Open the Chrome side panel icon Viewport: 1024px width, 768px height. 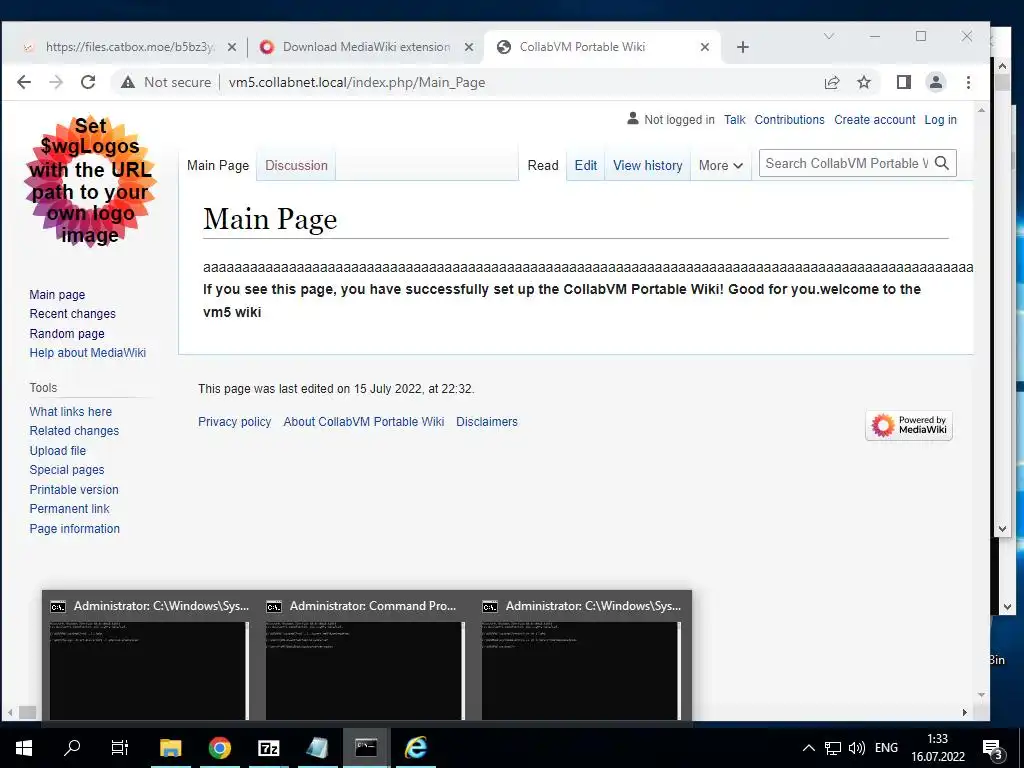click(904, 82)
